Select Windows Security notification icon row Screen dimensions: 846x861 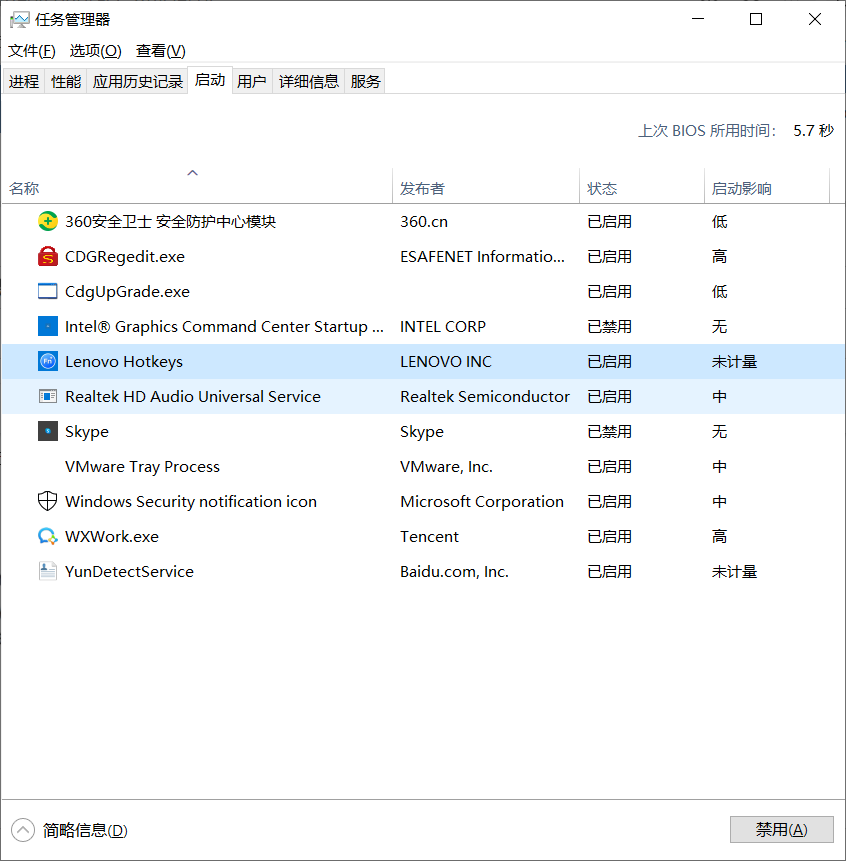(423, 501)
